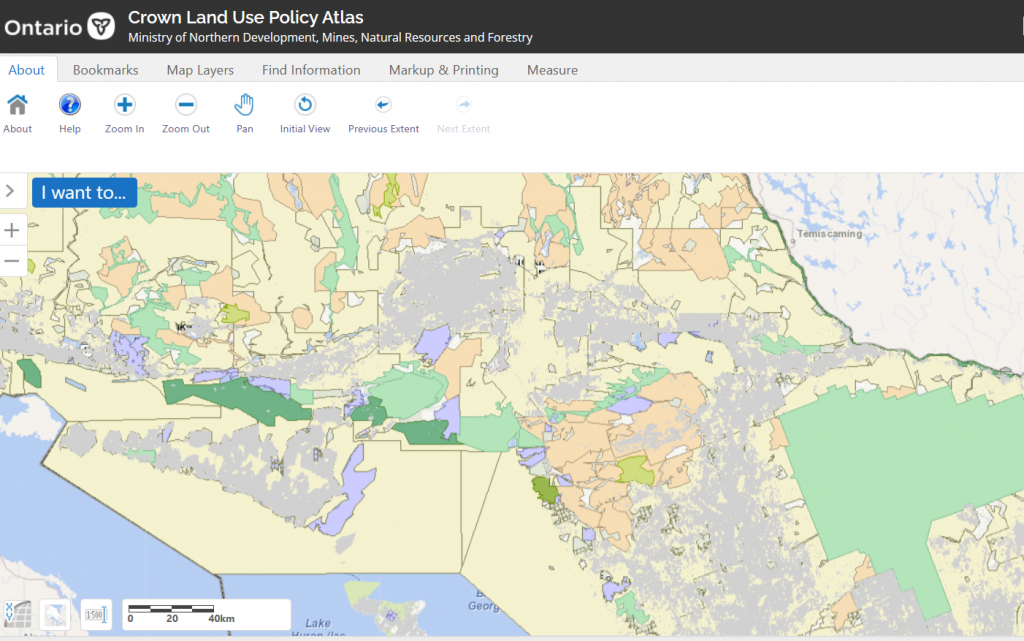Click the map minus zoom button

tap(12, 261)
